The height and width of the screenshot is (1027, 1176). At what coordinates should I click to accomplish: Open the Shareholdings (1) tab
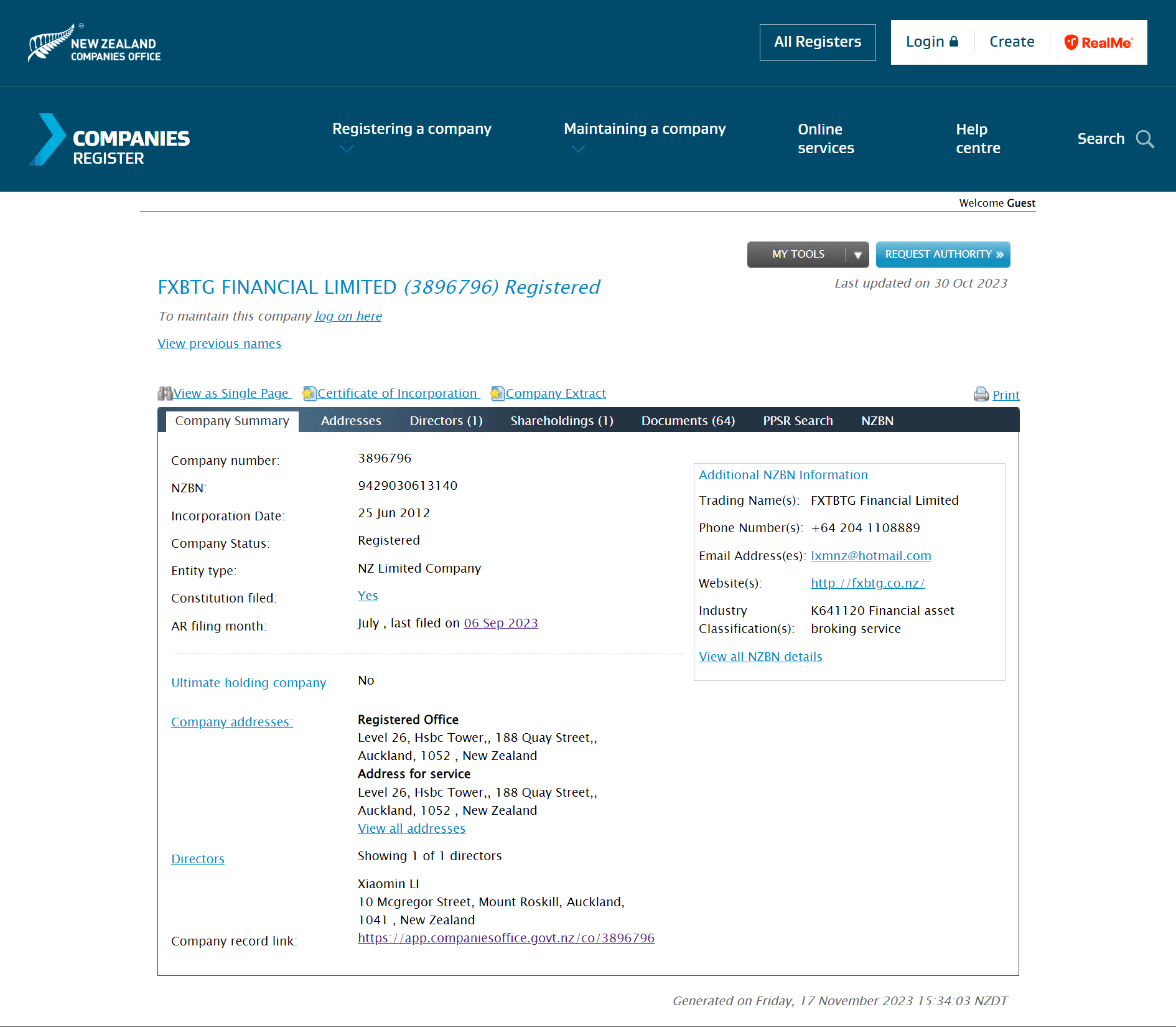562,421
